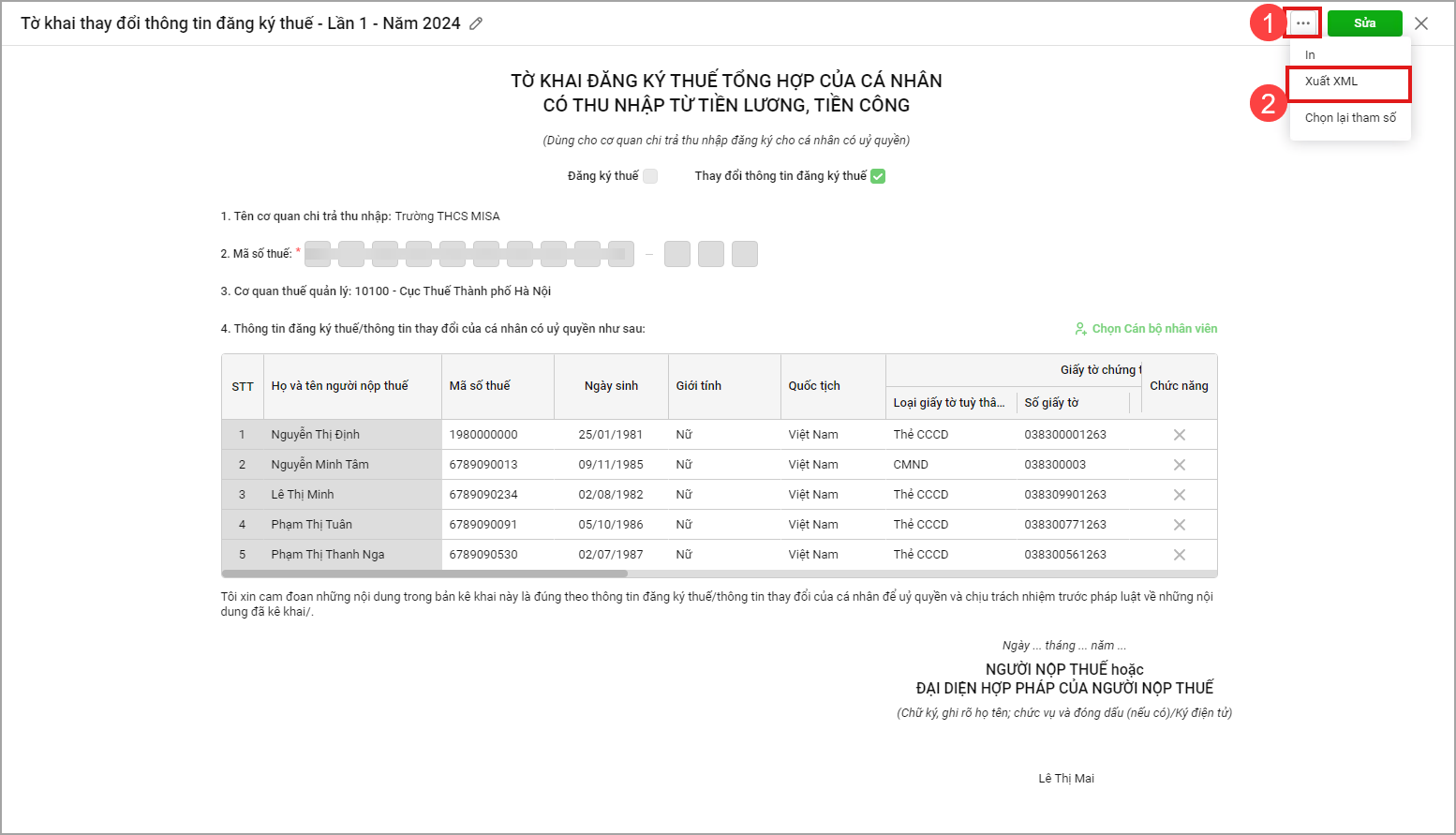Screen dimensions: 1456x835
Task: Delete the Phạm Thị Tuân row
Action: [x=1179, y=525]
